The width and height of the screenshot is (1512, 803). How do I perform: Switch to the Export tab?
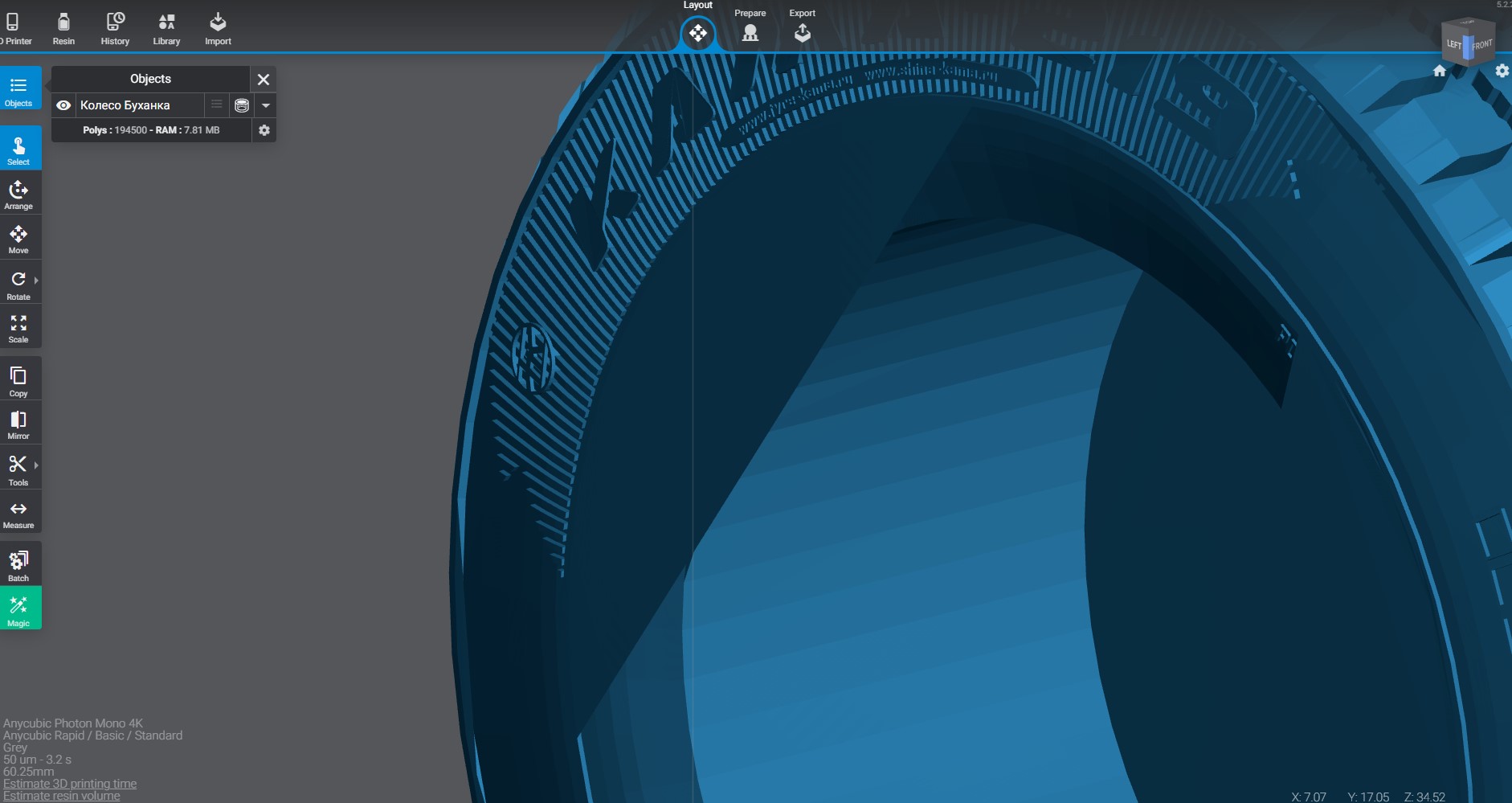802,27
